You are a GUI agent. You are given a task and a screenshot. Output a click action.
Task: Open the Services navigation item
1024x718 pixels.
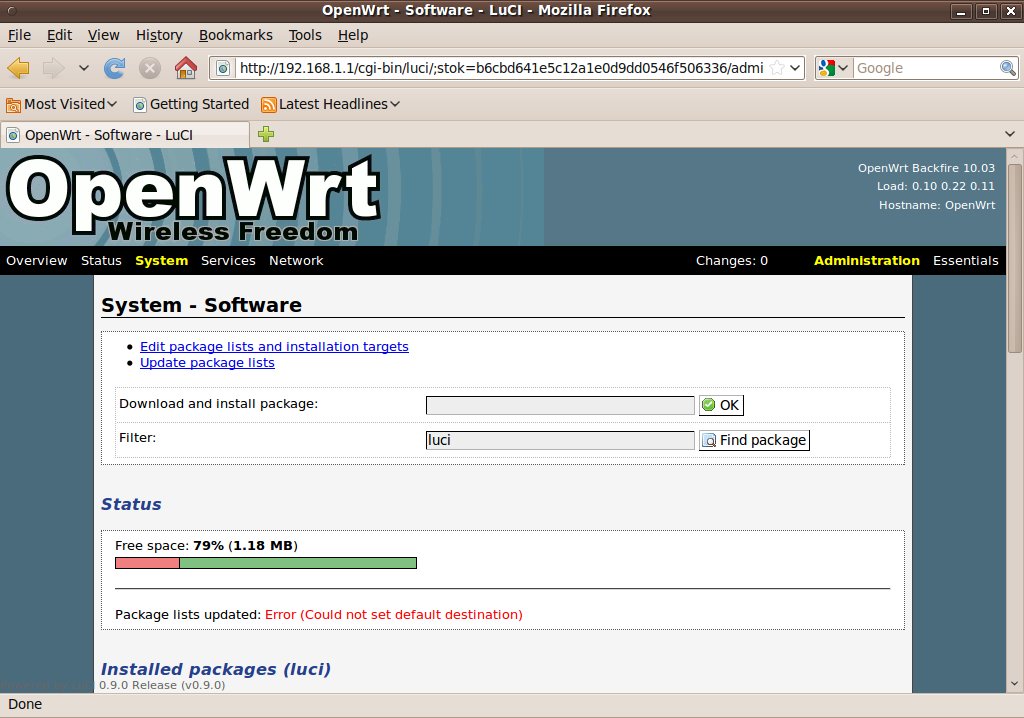coord(228,261)
